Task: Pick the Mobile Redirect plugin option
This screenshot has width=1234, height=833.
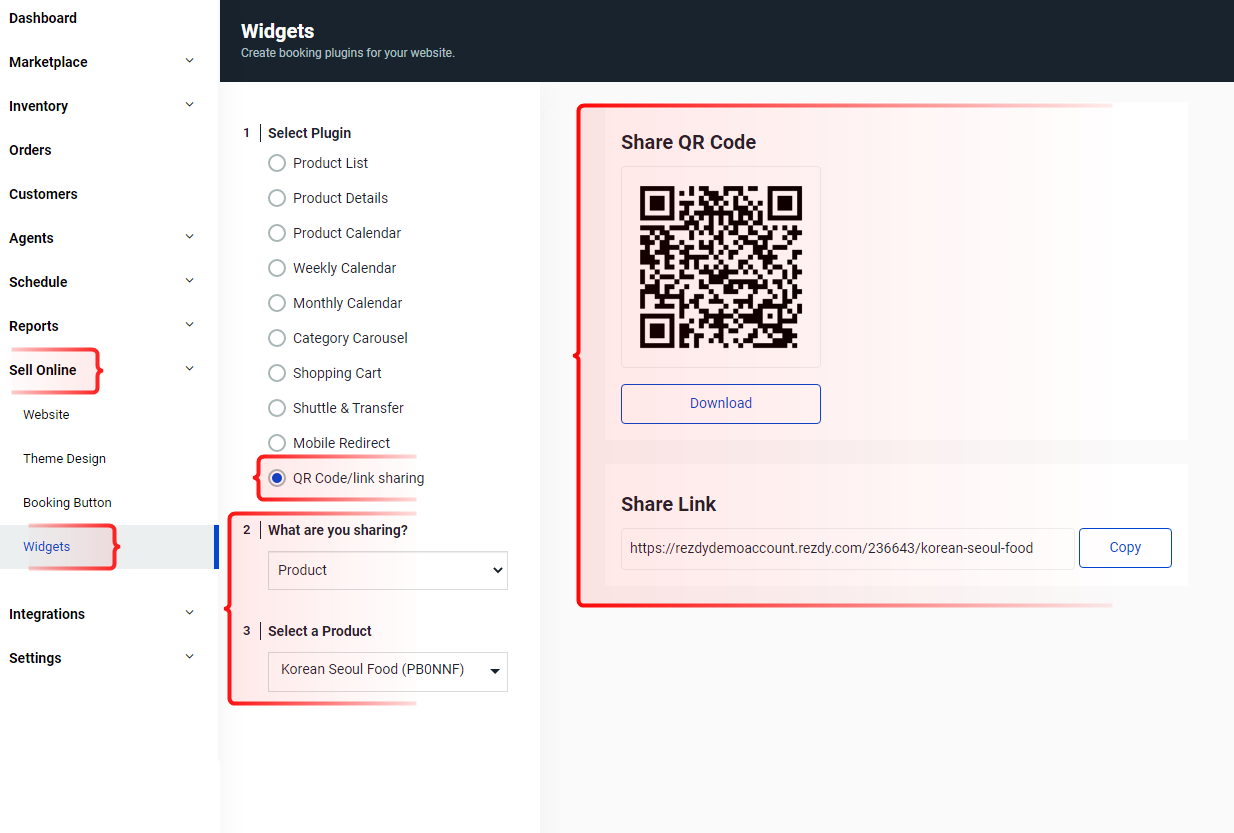Action: point(277,443)
